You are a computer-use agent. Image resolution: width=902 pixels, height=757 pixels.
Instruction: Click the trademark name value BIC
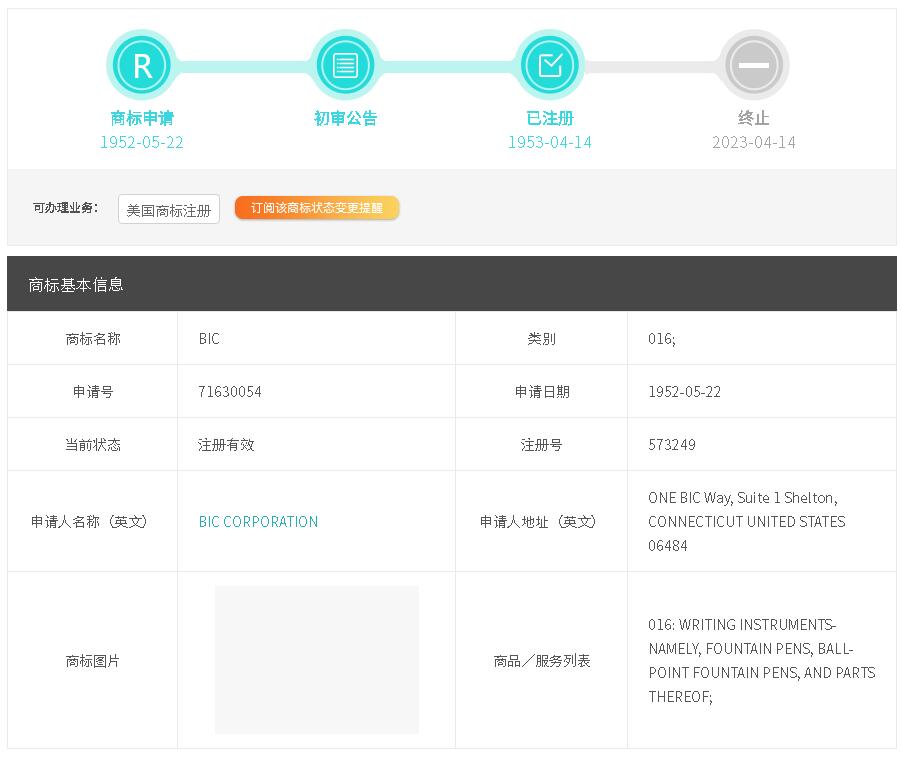[x=209, y=339]
